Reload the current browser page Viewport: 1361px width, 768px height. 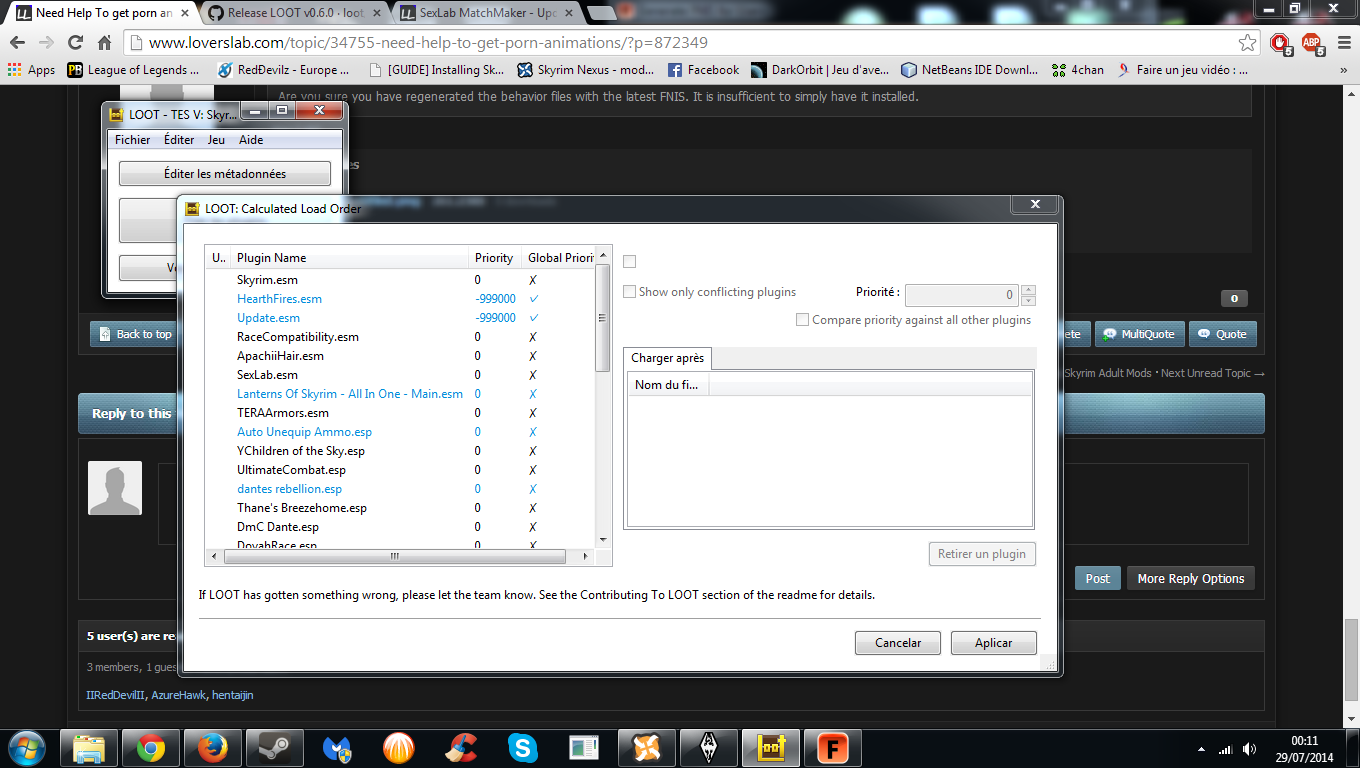(75, 43)
